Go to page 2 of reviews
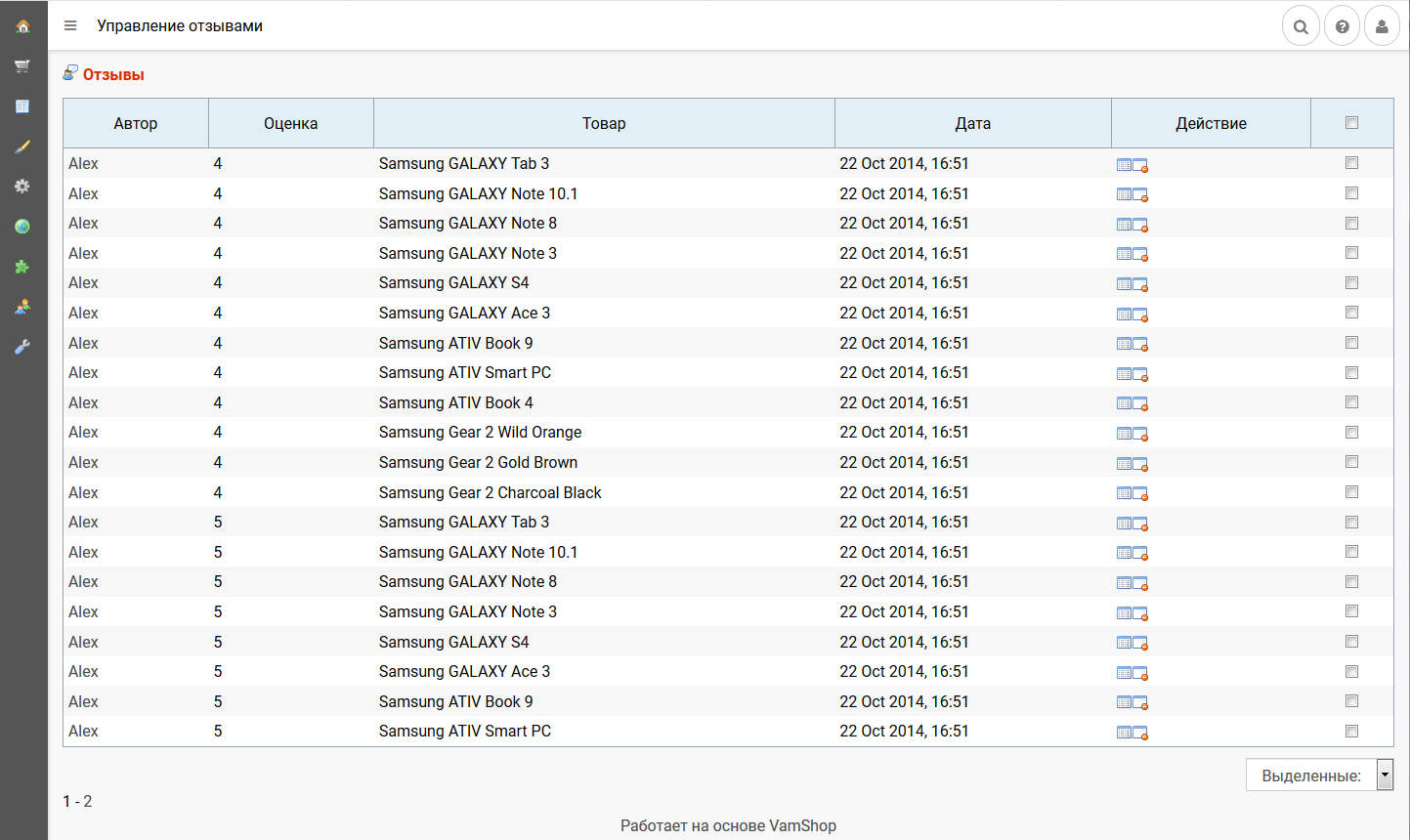This screenshot has width=1410, height=840. click(88, 802)
